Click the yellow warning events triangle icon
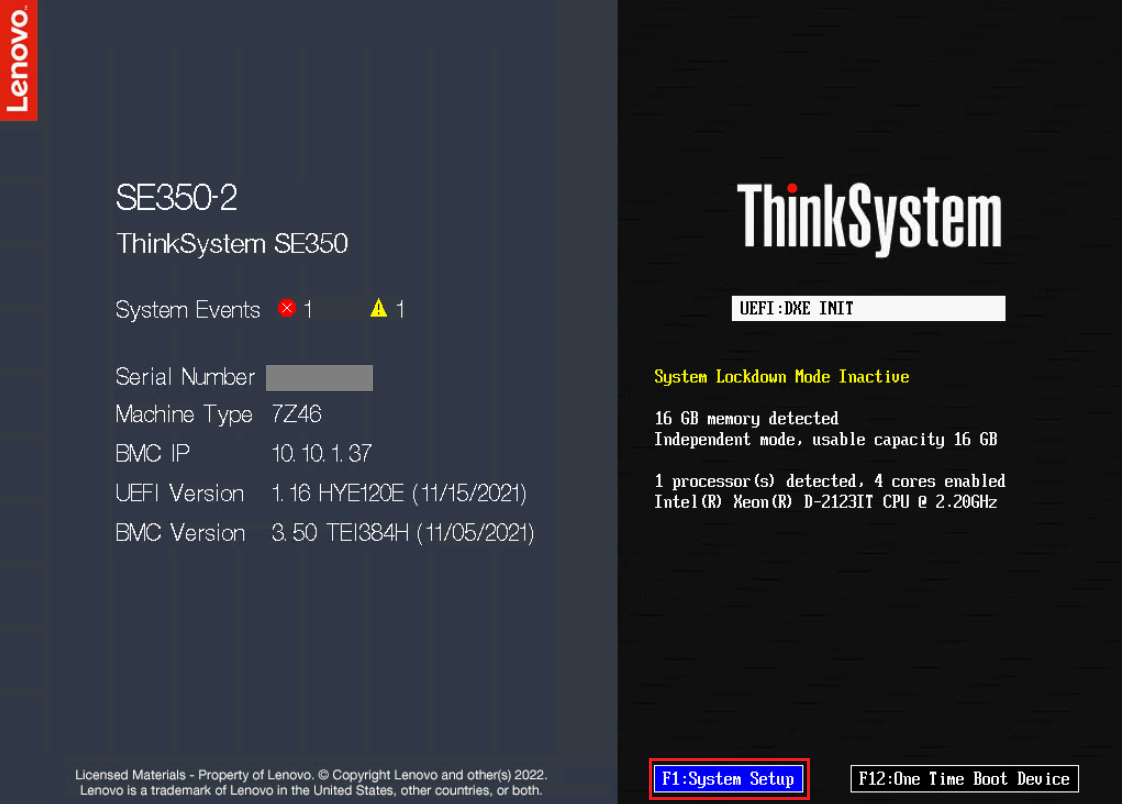 pos(378,309)
